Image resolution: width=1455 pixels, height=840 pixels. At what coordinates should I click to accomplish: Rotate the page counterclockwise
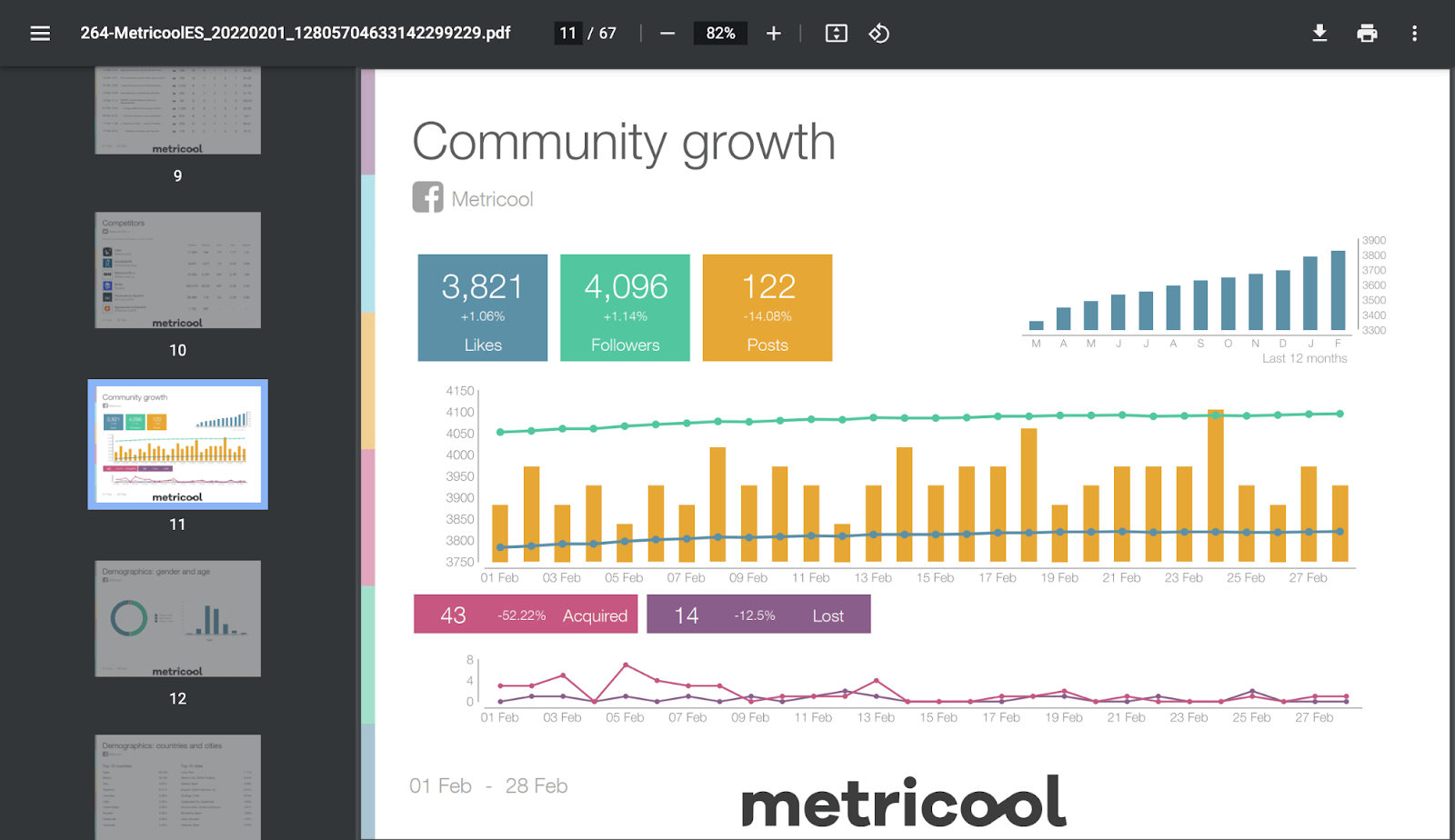click(878, 33)
